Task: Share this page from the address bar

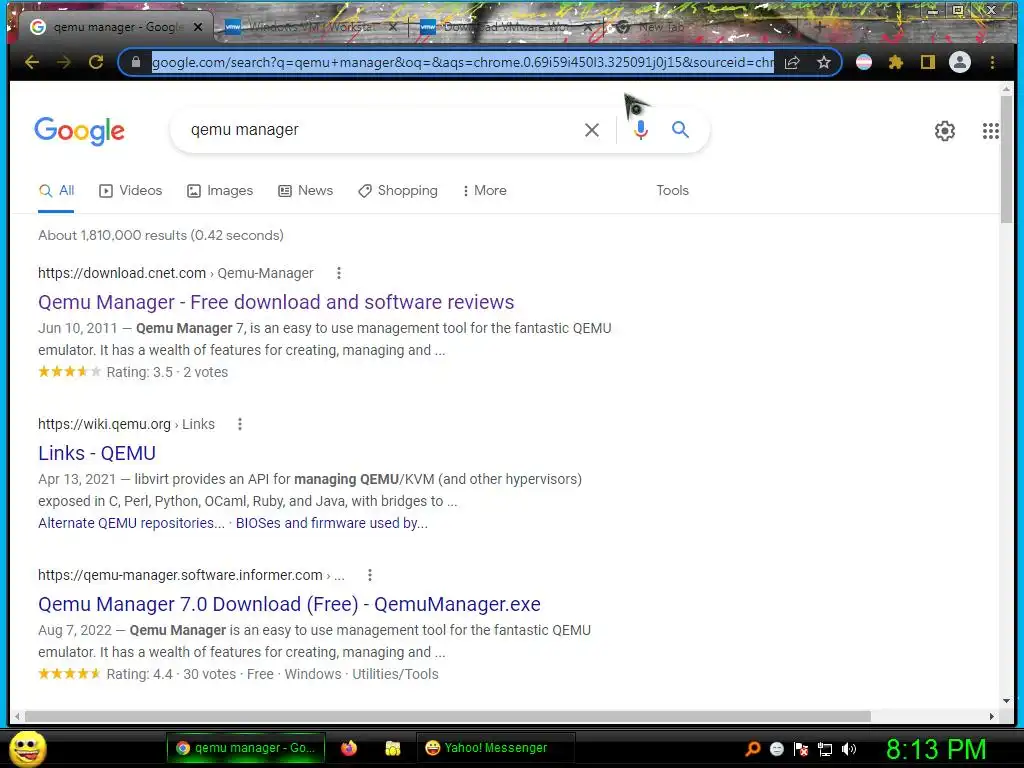Action: coord(792,62)
